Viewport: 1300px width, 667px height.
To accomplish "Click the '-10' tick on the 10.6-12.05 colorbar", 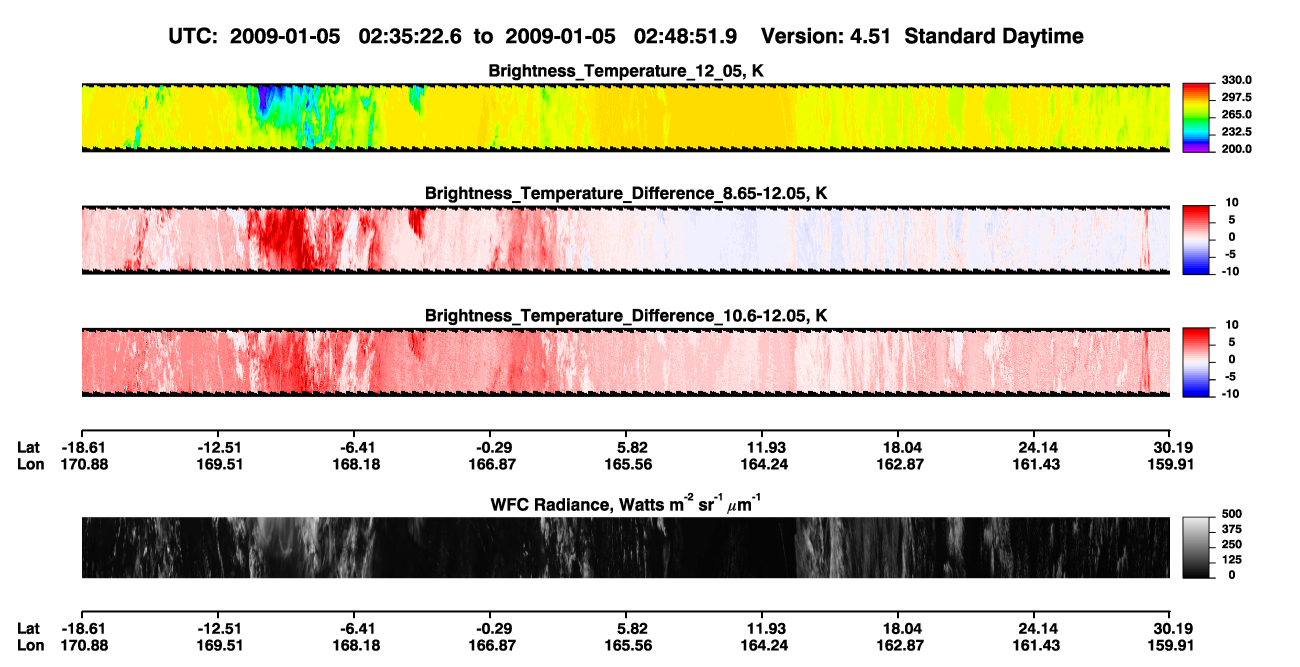I will point(1232,394).
